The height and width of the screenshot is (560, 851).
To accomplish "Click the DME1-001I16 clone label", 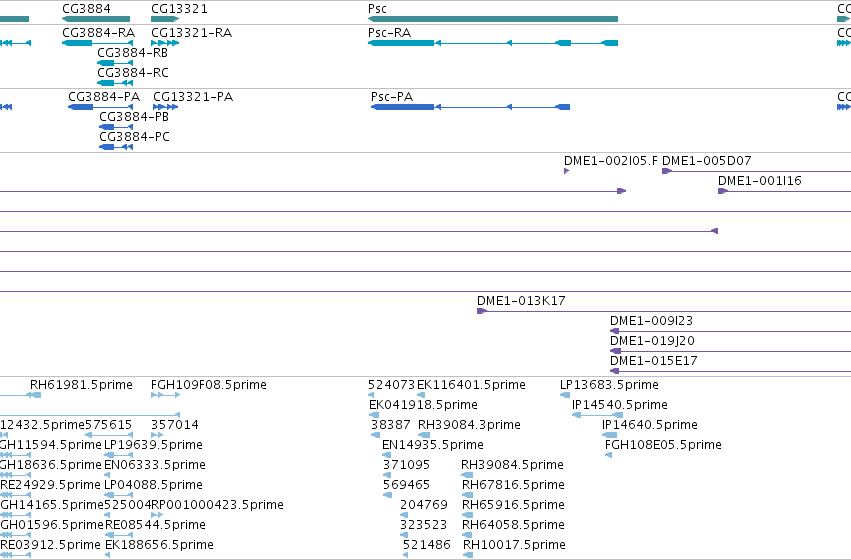I will point(760,181).
